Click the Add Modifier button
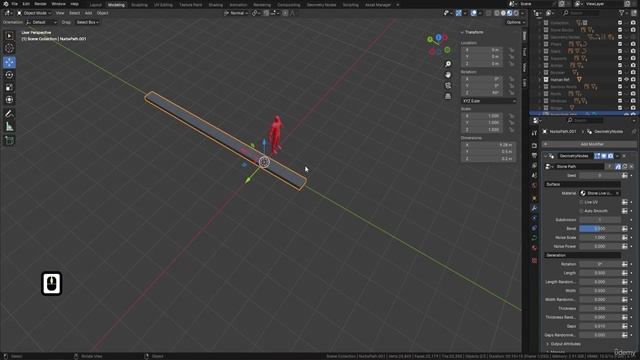The height and width of the screenshot is (360, 640). coord(589,144)
